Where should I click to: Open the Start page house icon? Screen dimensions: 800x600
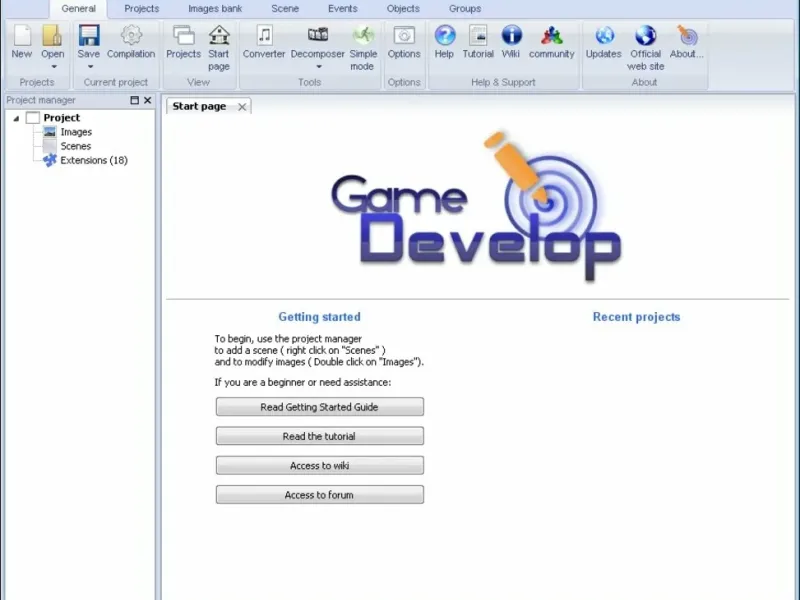coord(219,36)
